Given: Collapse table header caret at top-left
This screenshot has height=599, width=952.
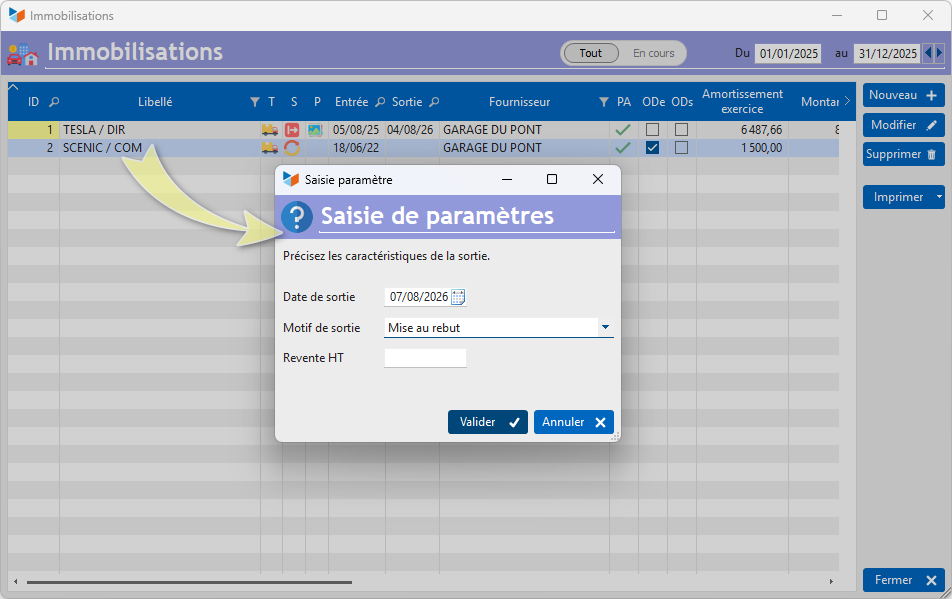Looking at the screenshot, I should [x=13, y=87].
